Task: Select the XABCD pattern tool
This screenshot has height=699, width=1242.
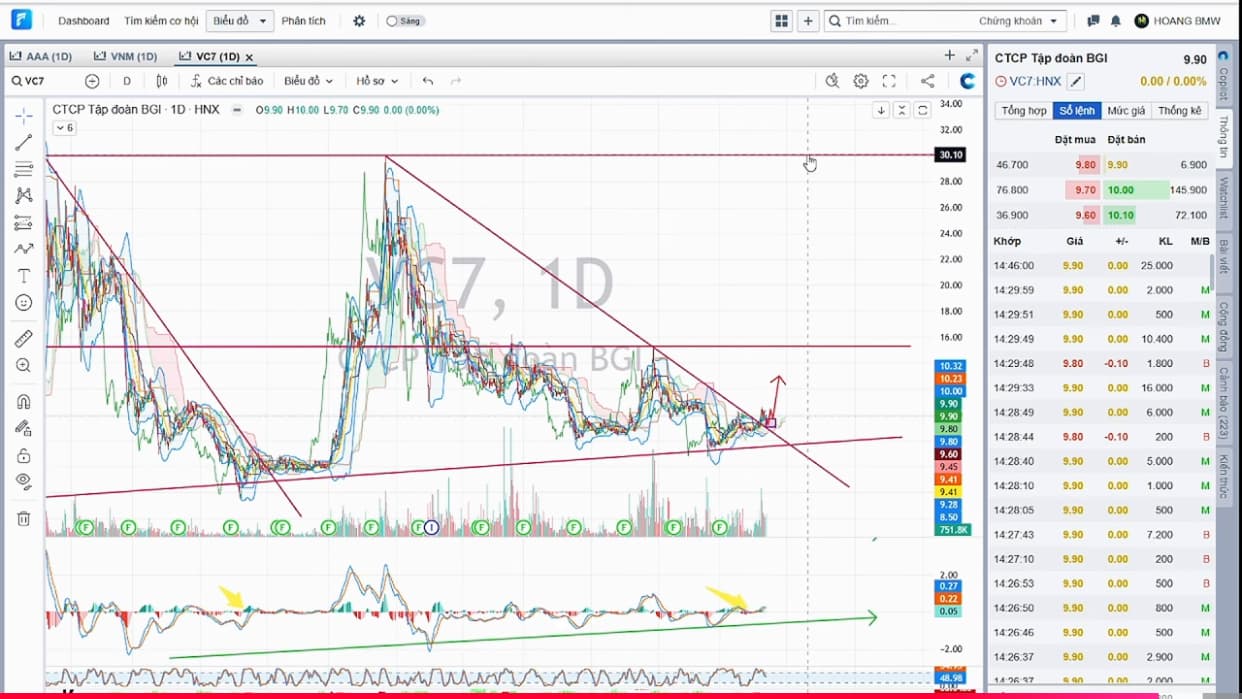Action: [x=24, y=196]
